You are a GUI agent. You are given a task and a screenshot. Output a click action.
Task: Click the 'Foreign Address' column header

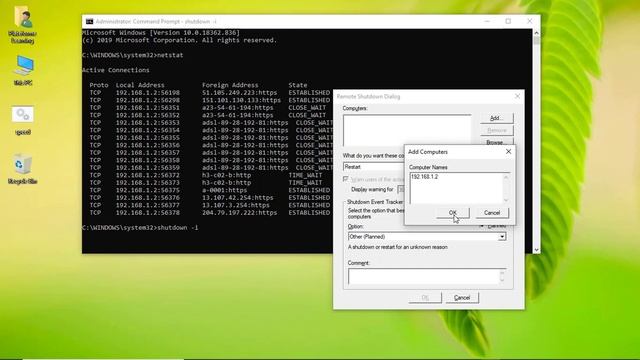click(230, 85)
